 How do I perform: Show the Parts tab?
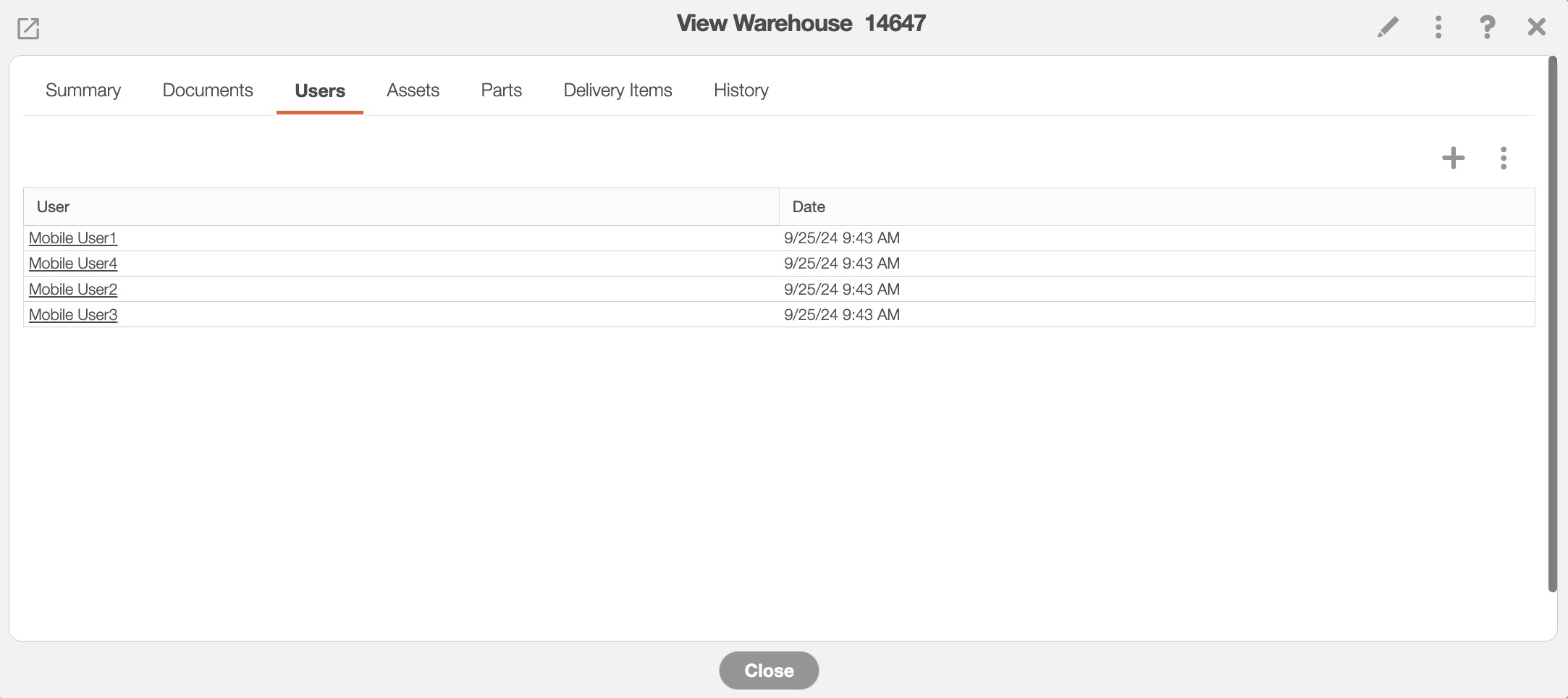(501, 91)
